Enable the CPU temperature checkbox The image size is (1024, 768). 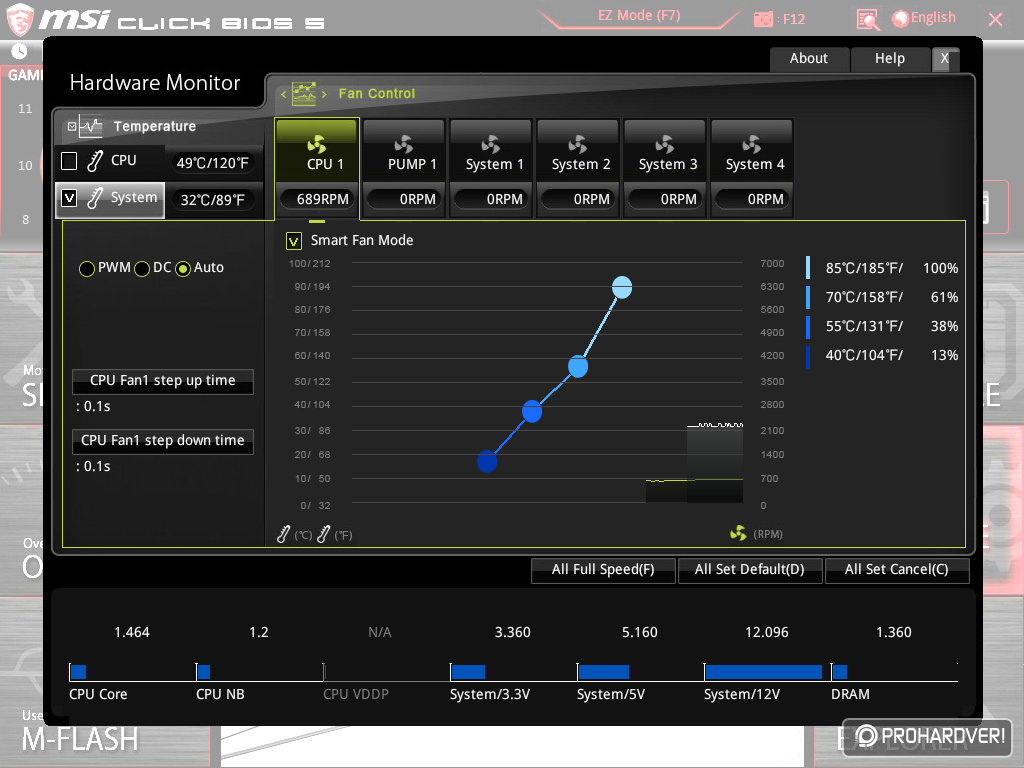[x=69, y=161]
